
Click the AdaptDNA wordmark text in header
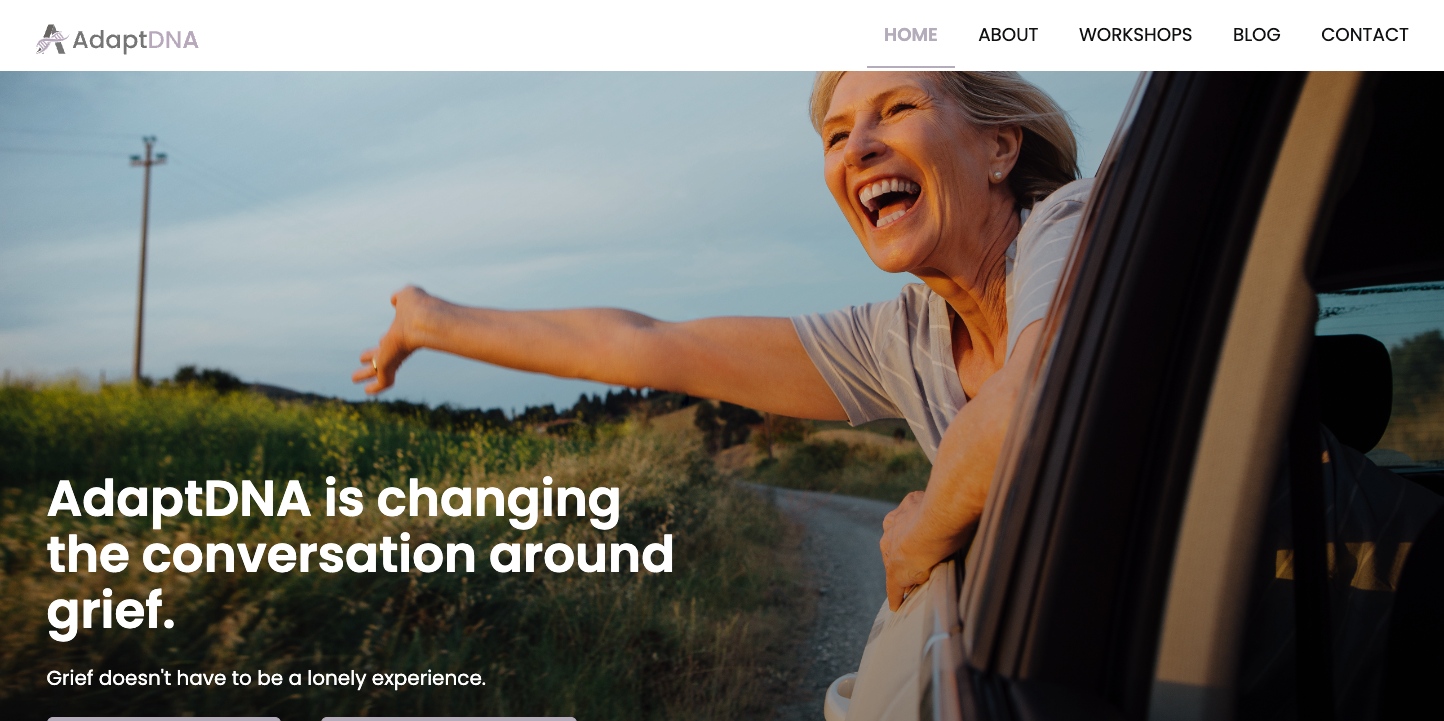[135, 40]
